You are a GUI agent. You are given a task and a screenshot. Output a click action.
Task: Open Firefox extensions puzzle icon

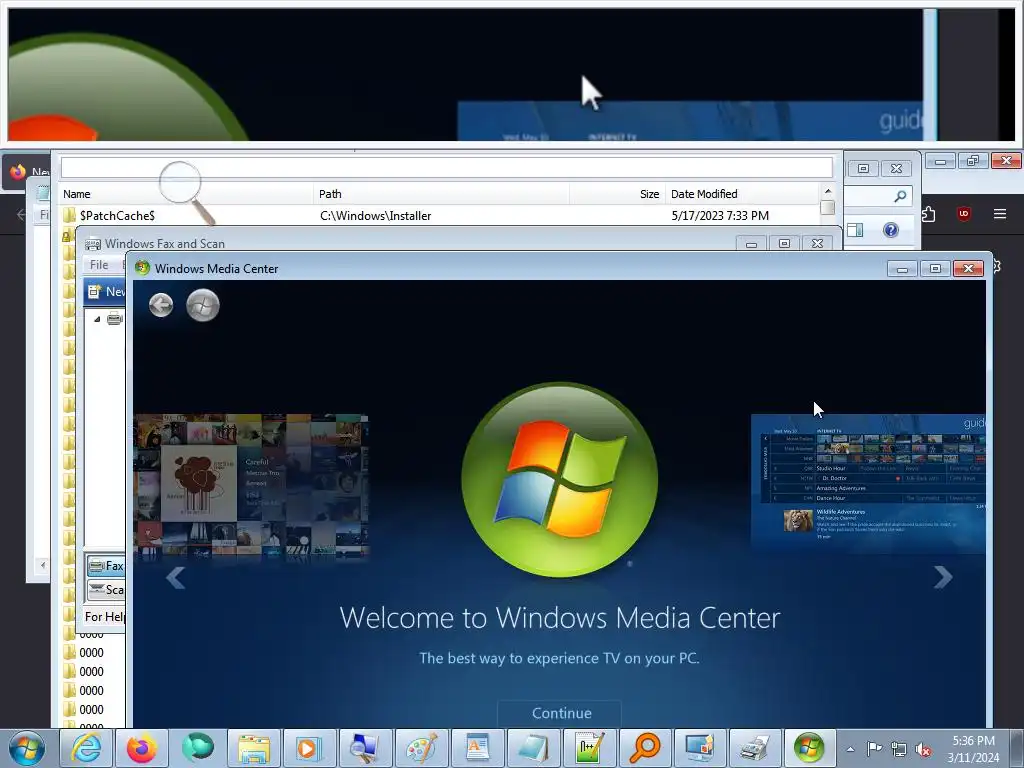(928, 214)
